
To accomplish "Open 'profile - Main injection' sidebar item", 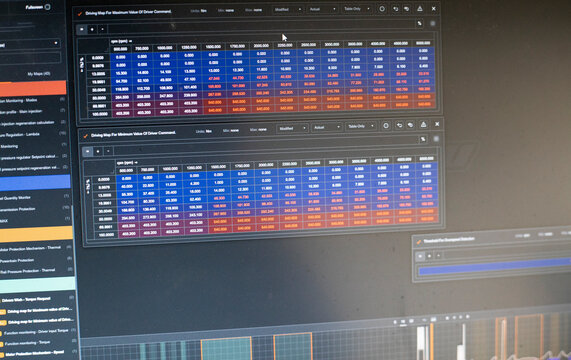I will pyautogui.click(x=21, y=111).
